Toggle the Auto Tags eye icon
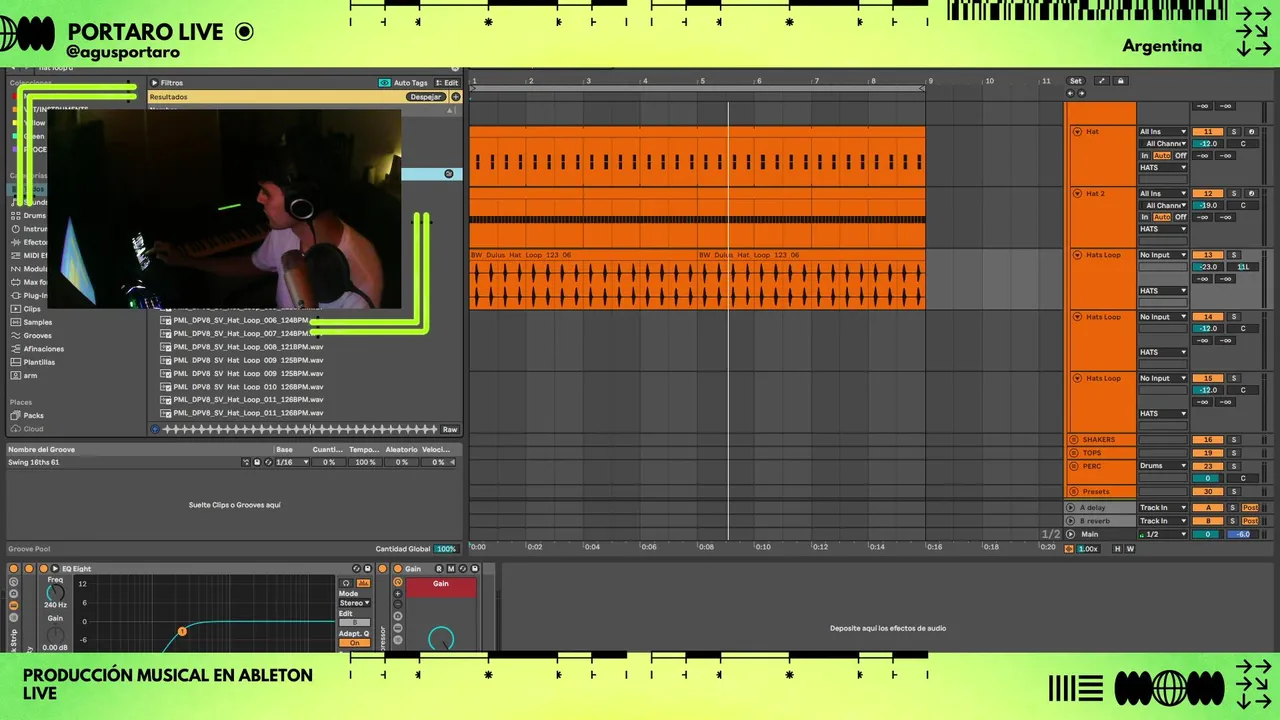Screen dimensions: 1280x720 (384, 83)
